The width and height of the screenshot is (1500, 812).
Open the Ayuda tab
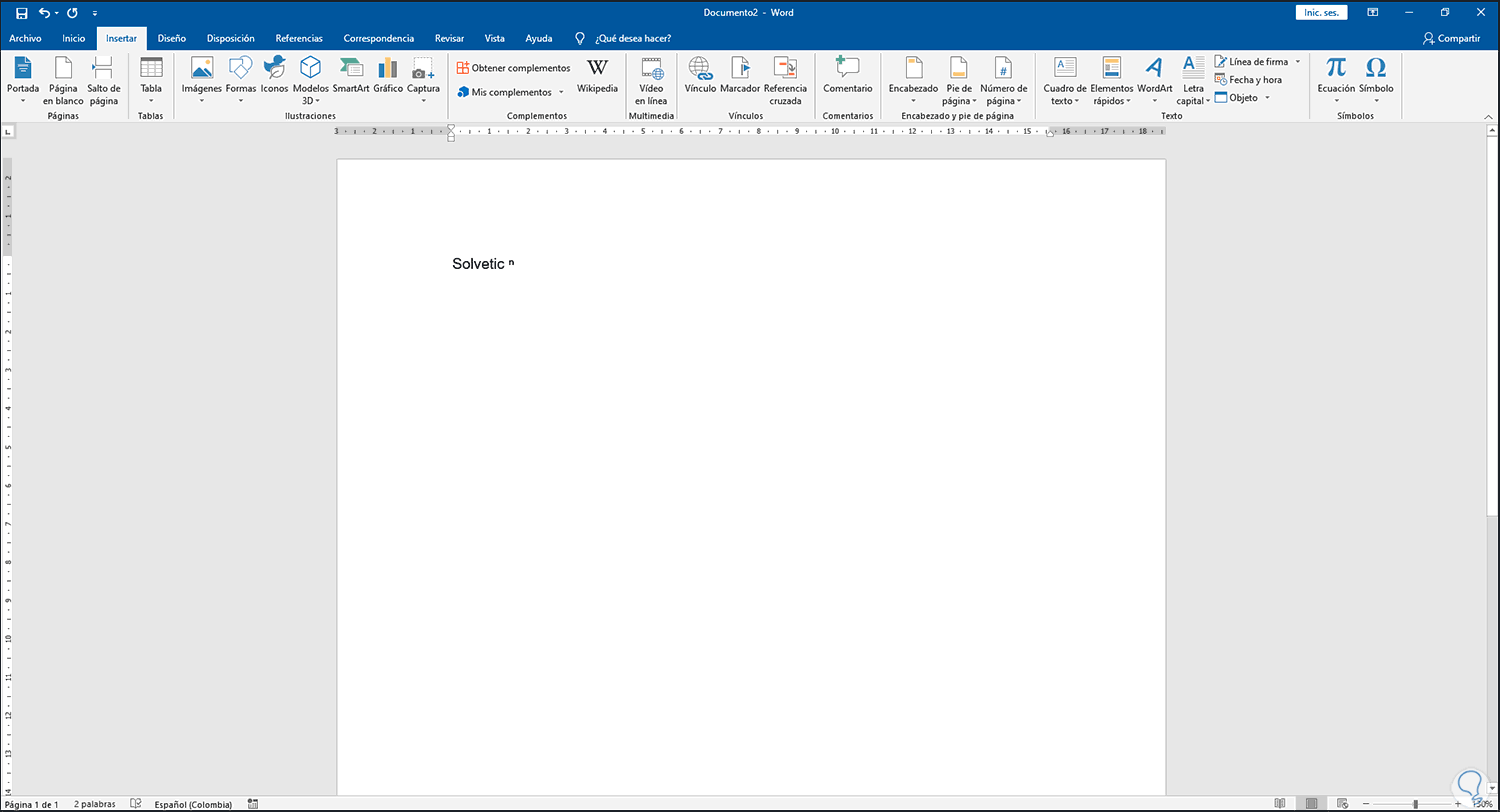[539, 38]
